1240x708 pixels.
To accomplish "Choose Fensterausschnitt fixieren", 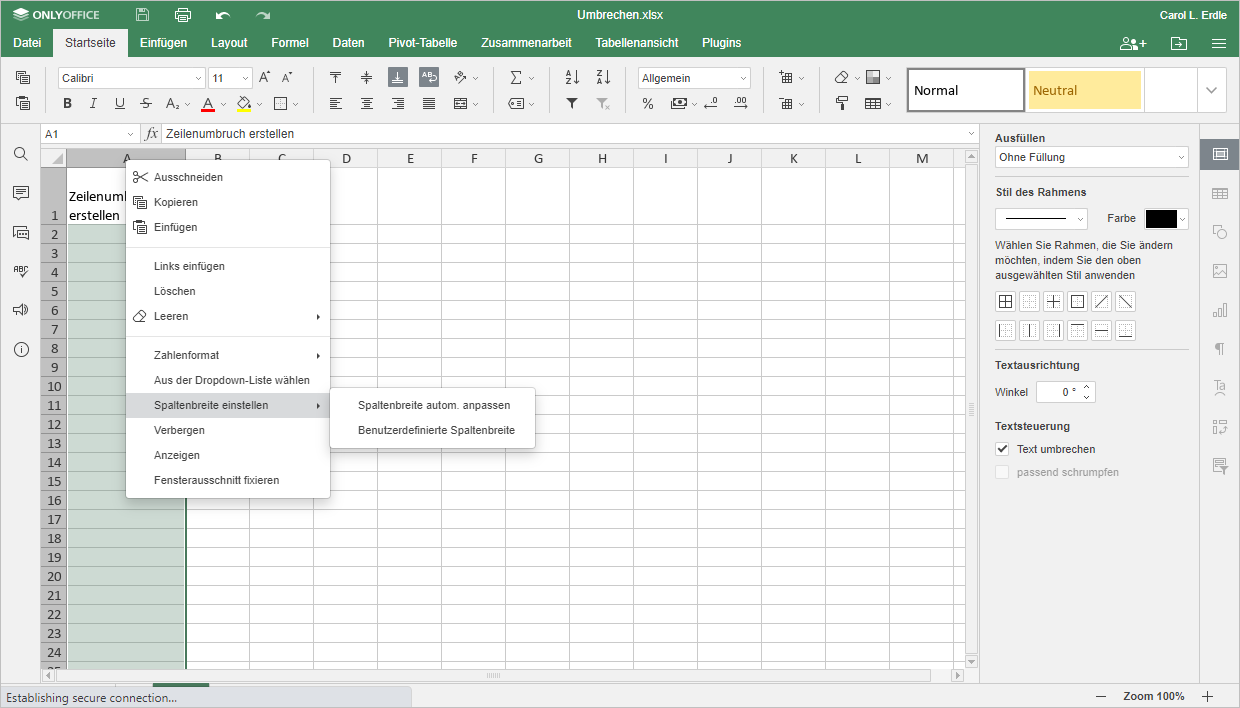I will pos(216,480).
